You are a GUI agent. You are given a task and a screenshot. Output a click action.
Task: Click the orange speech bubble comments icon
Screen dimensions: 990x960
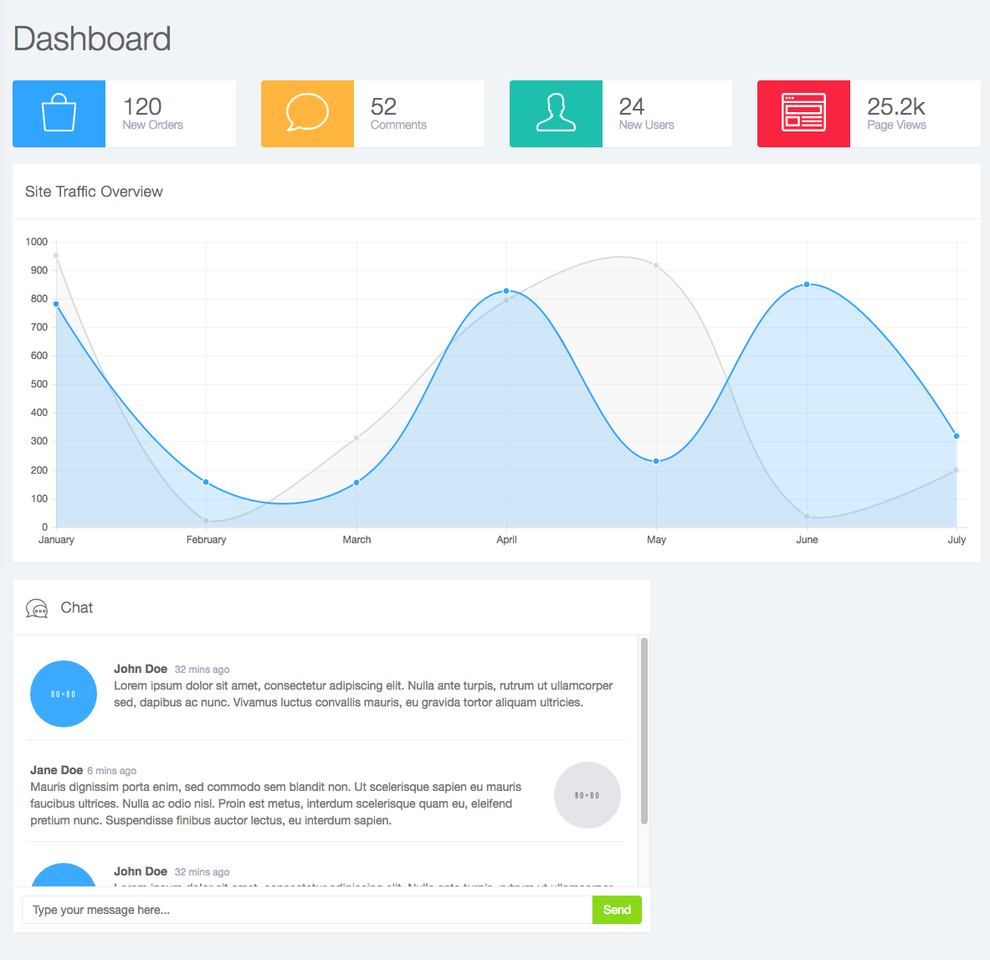[x=307, y=112]
